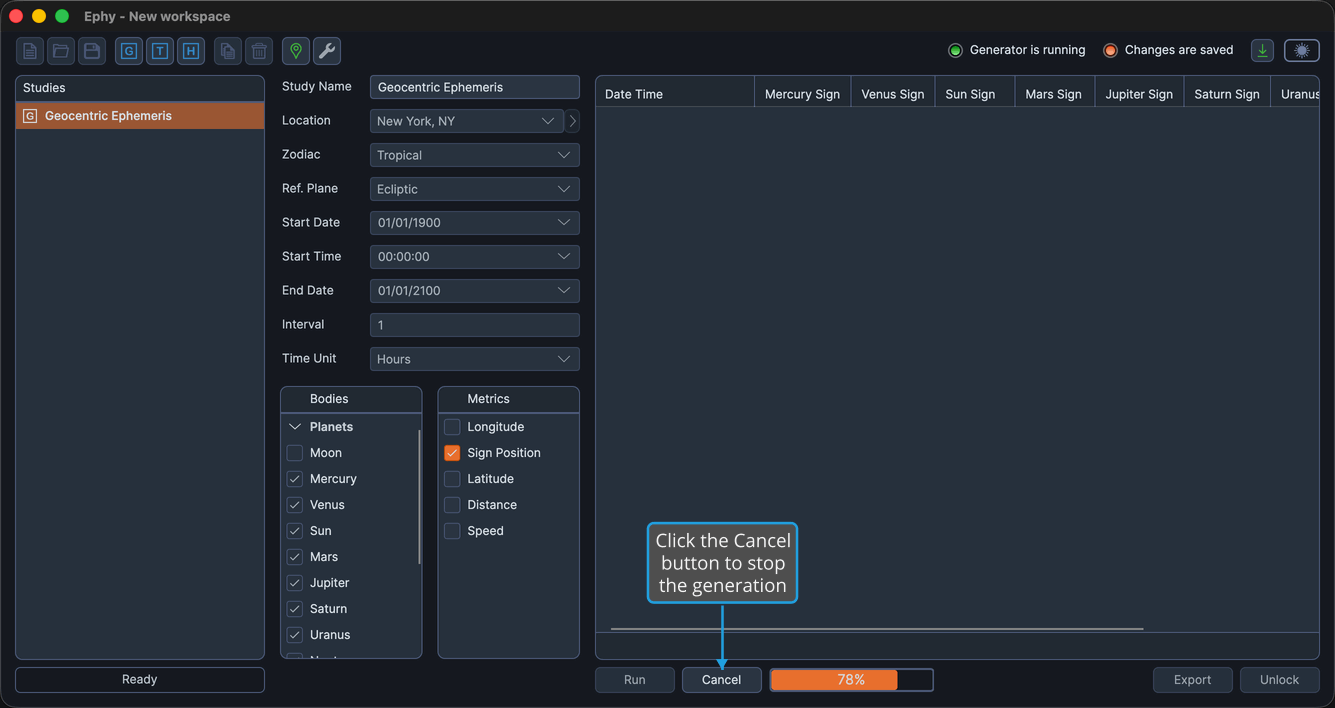Screen dimensions: 1335x708
Task: Open the Time Unit dropdown set to Hours
Action: point(475,359)
